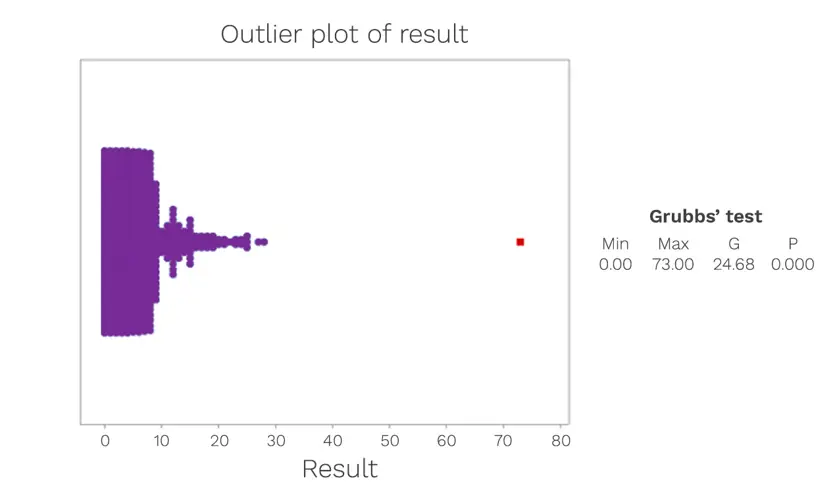Click the x-axis tick label 0
The image size is (833, 499).
point(105,440)
